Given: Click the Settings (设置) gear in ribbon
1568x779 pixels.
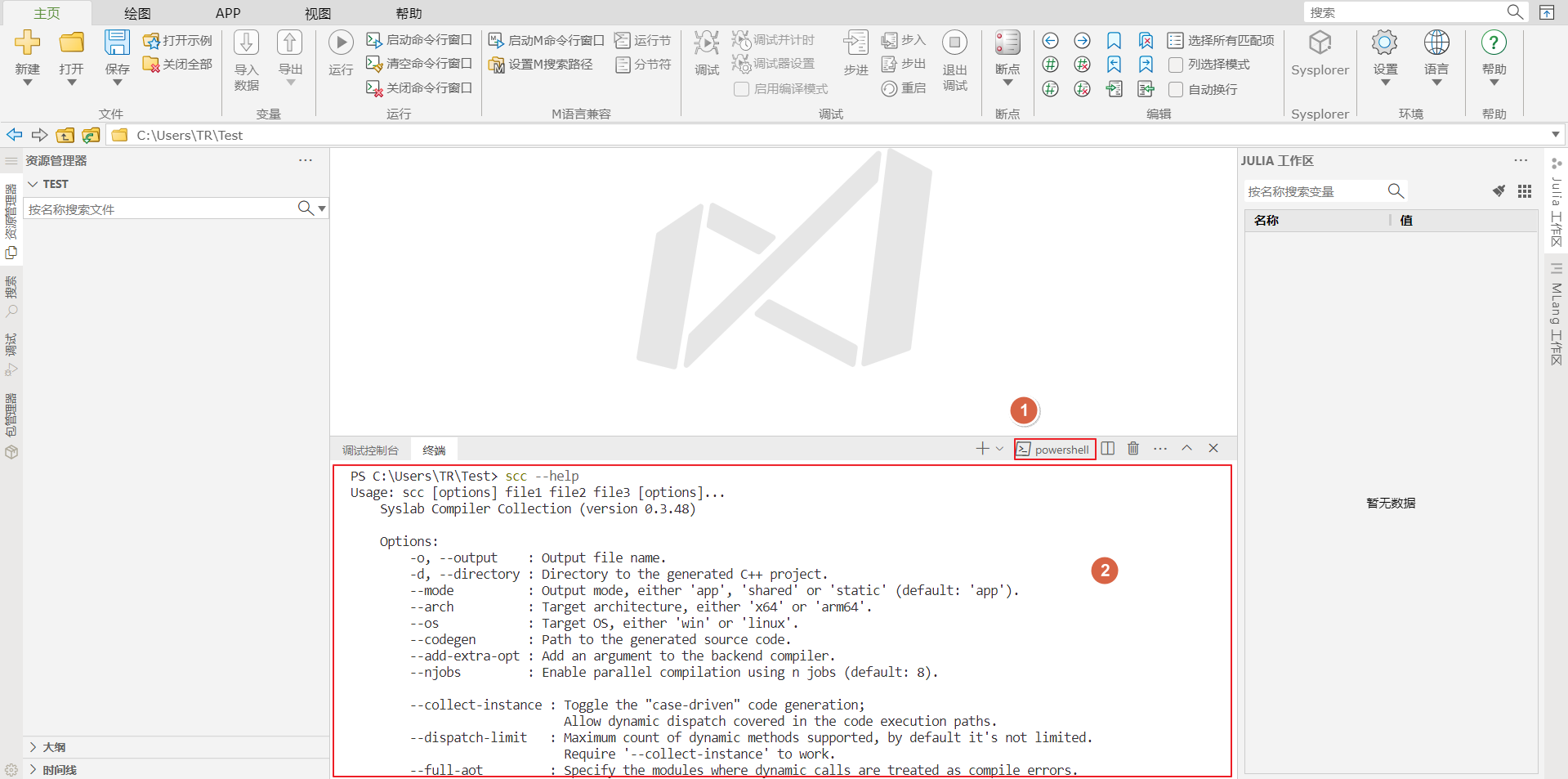Looking at the screenshot, I should pos(1384,43).
